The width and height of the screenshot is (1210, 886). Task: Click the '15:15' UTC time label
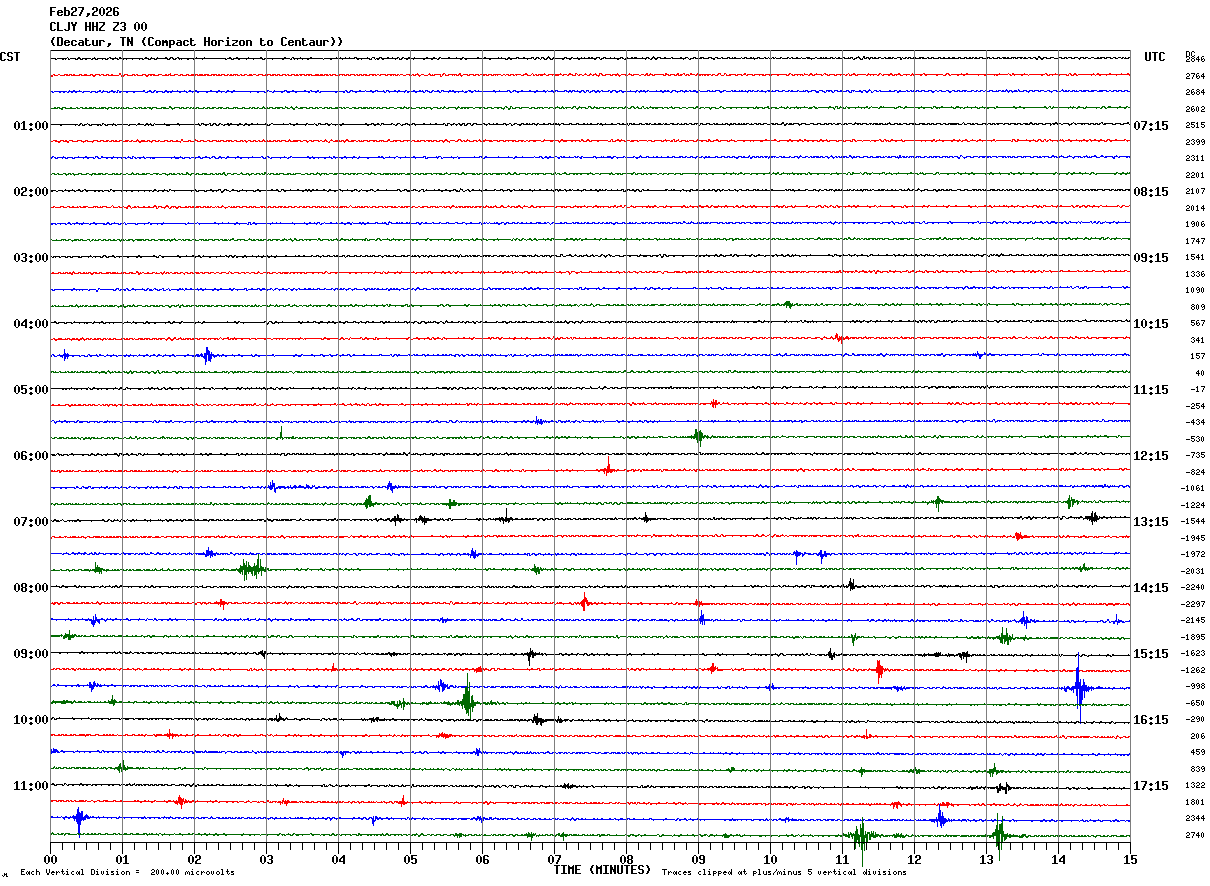point(1151,654)
